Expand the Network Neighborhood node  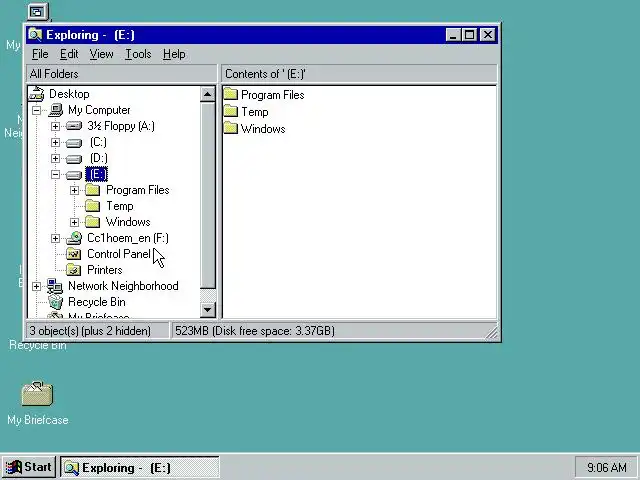(x=36, y=287)
